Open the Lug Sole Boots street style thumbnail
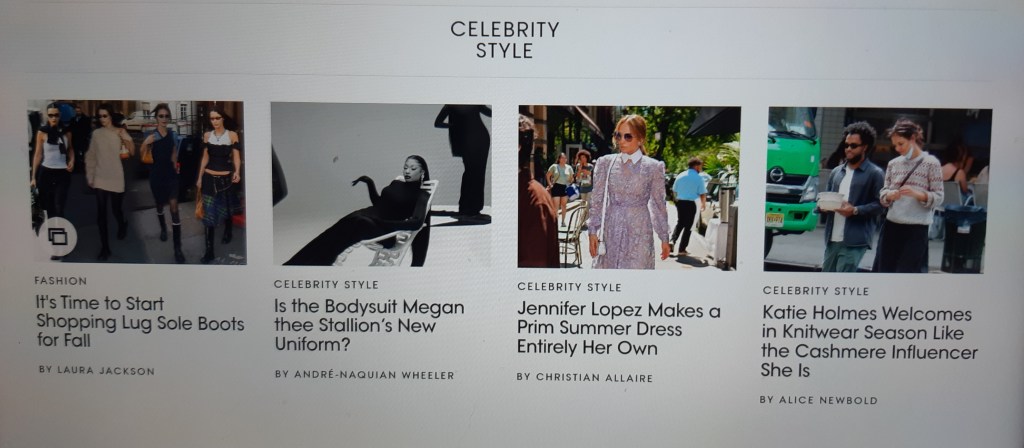Screen dimensions: 1024x448 point(136,182)
